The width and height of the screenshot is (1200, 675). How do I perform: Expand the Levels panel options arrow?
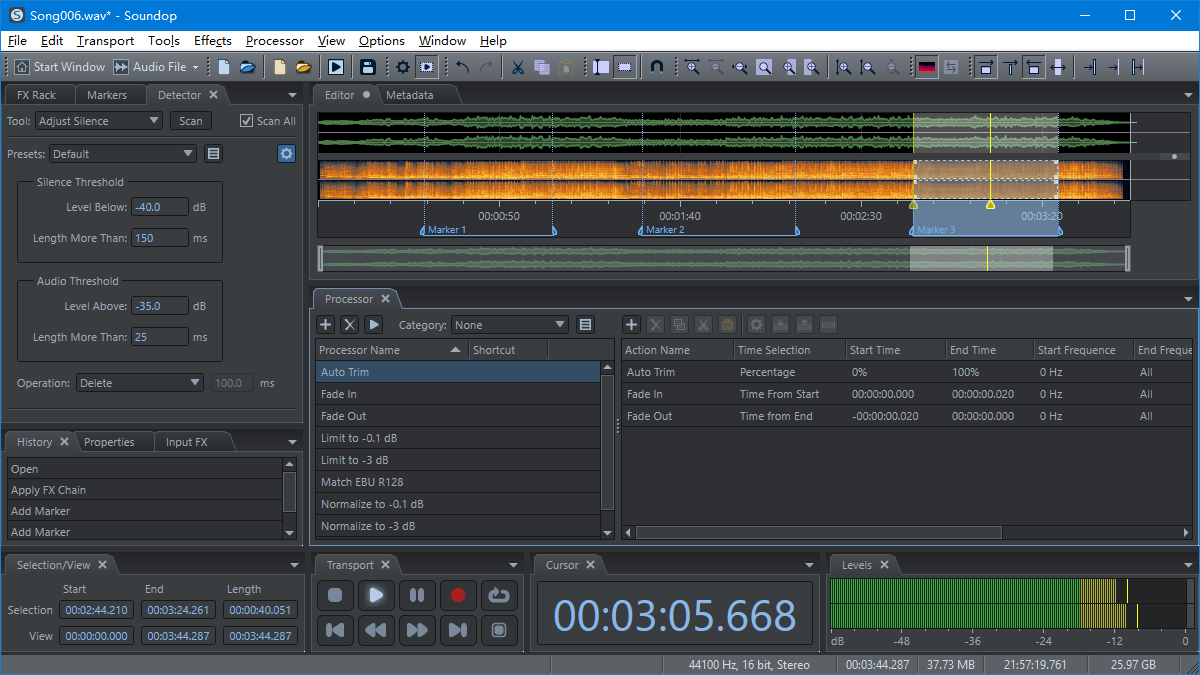pyautogui.click(x=1188, y=565)
